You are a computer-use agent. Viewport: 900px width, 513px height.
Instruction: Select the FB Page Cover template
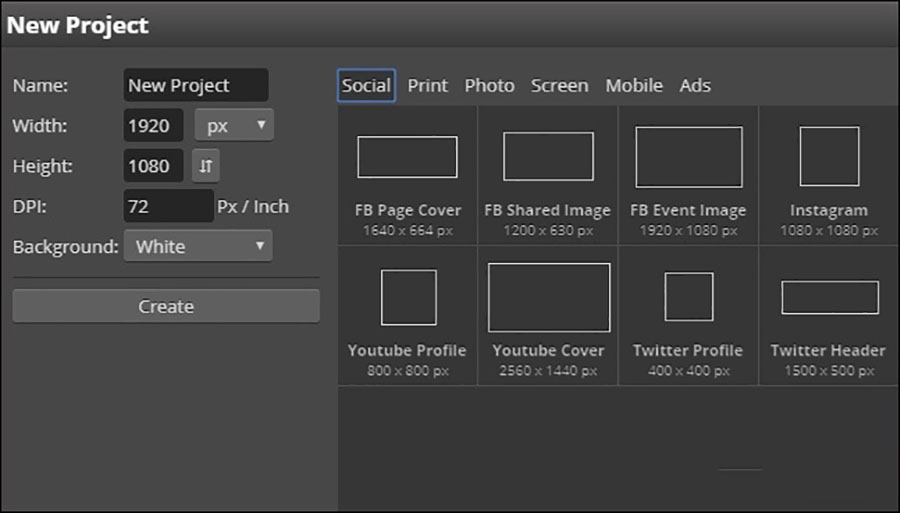click(x=407, y=175)
